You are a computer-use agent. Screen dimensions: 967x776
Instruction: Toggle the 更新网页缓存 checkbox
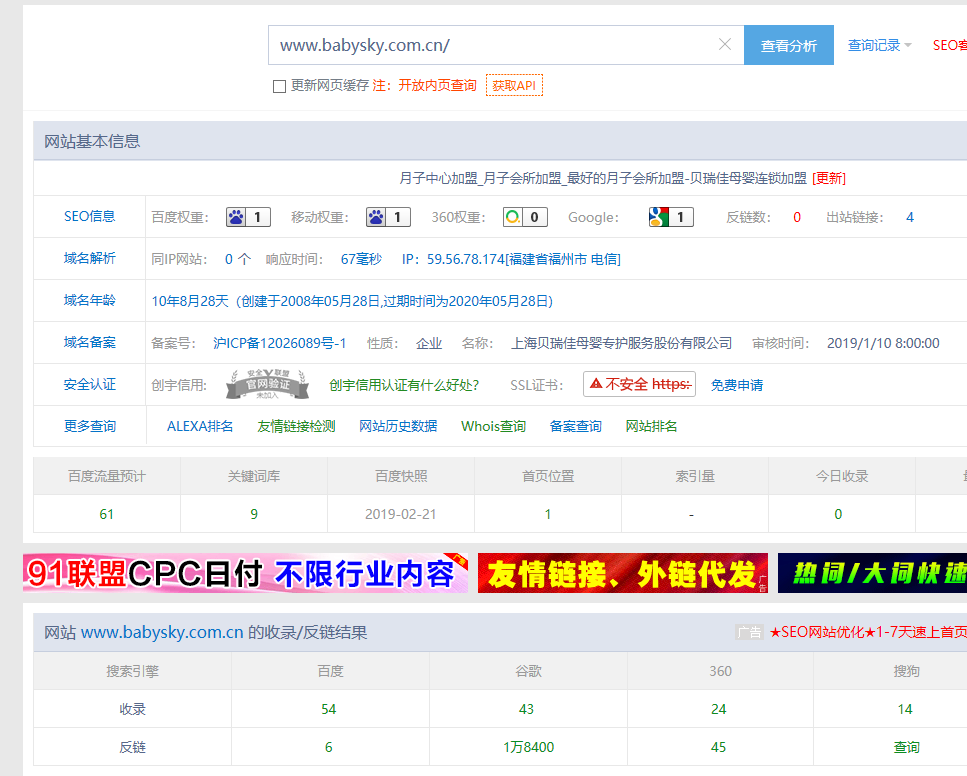click(280, 86)
